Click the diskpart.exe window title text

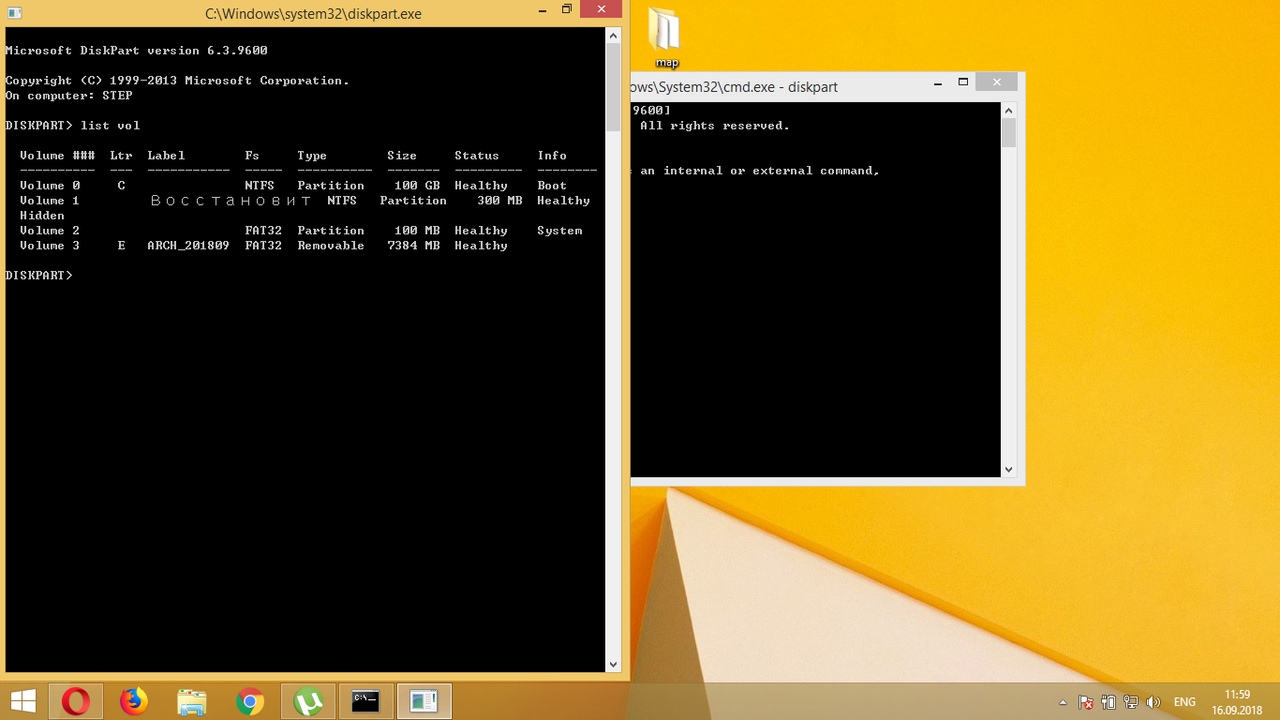313,14
